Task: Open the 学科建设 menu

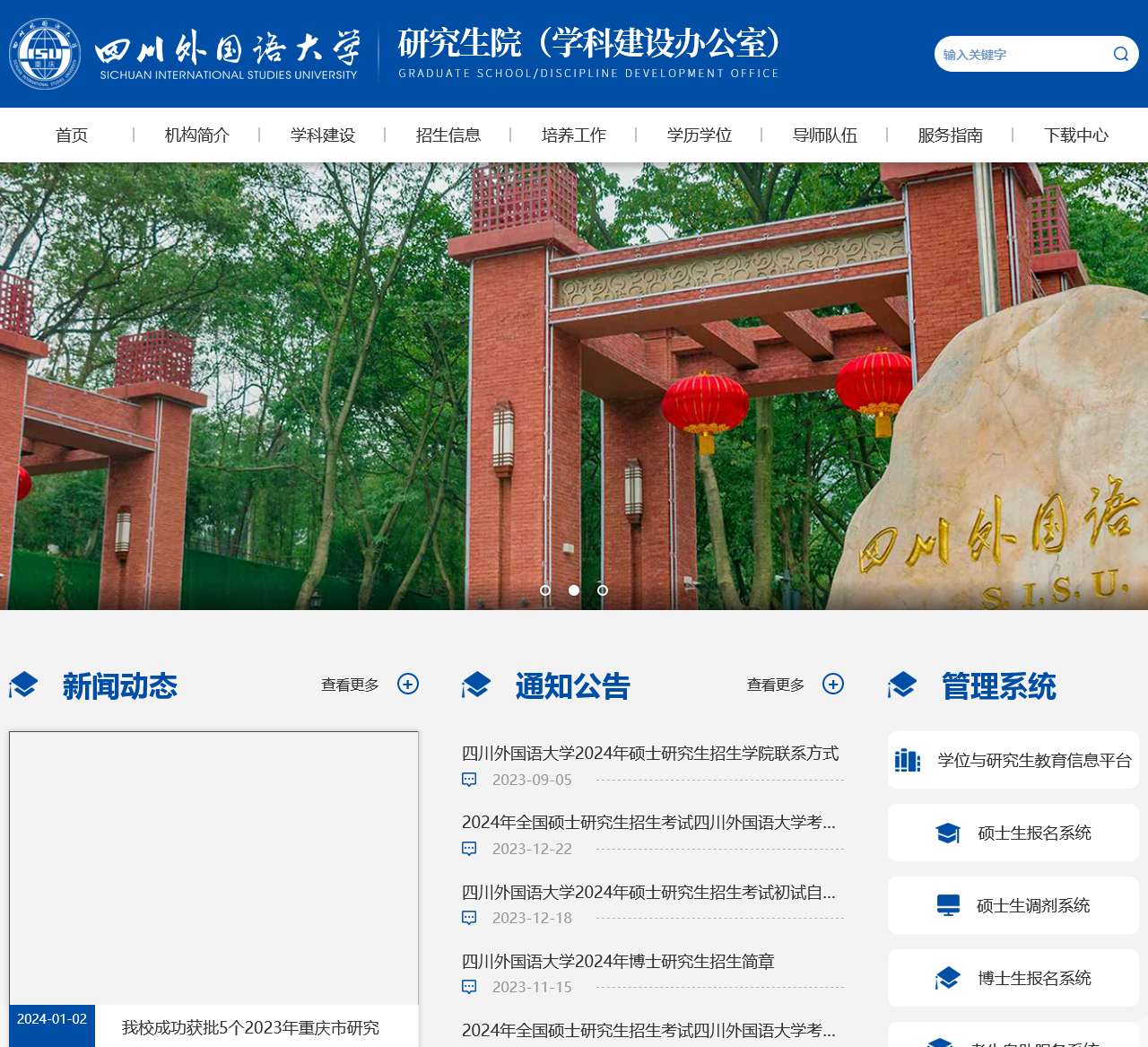Action: (x=323, y=135)
